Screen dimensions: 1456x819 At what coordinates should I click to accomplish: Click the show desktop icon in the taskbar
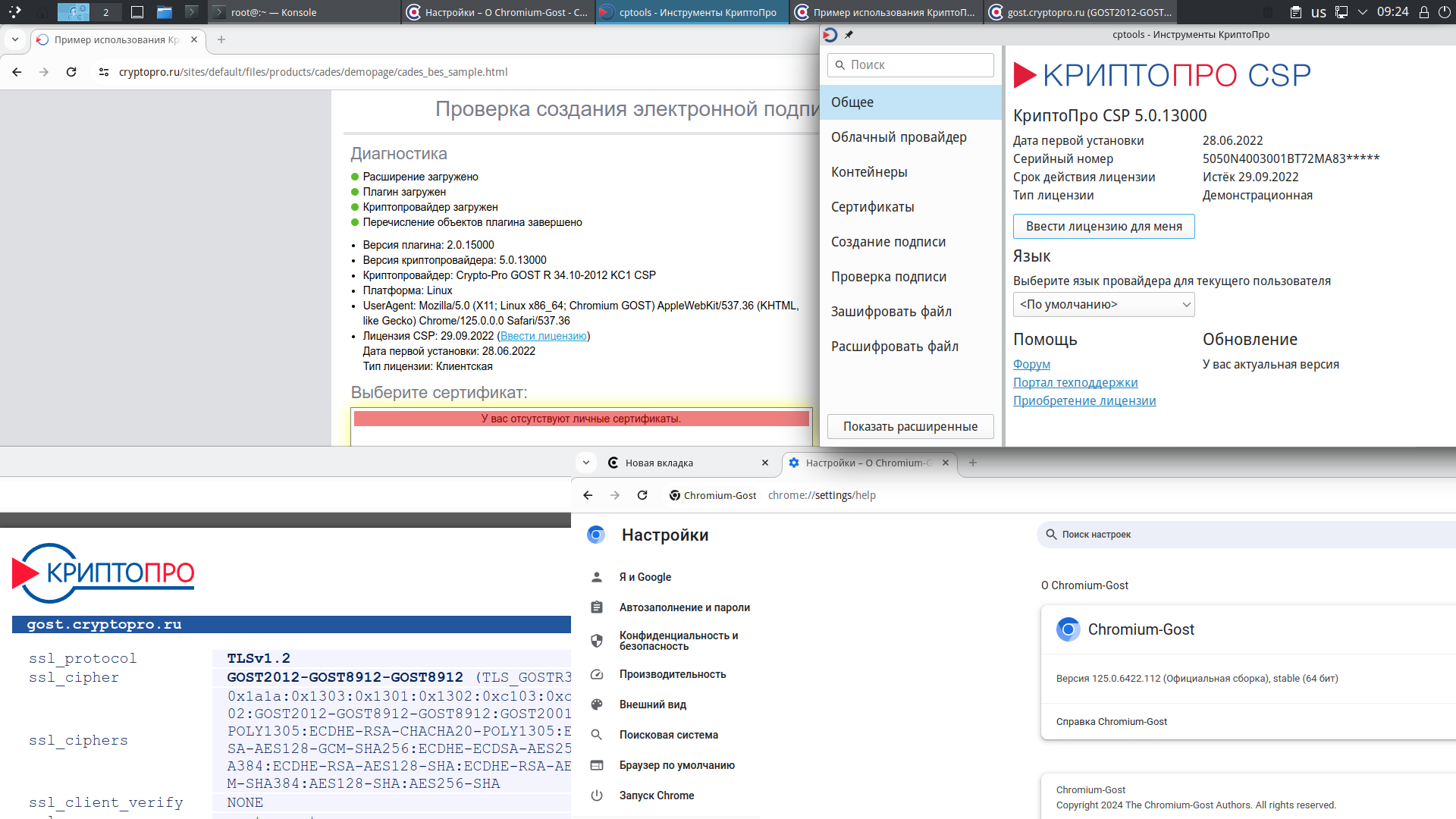137,12
